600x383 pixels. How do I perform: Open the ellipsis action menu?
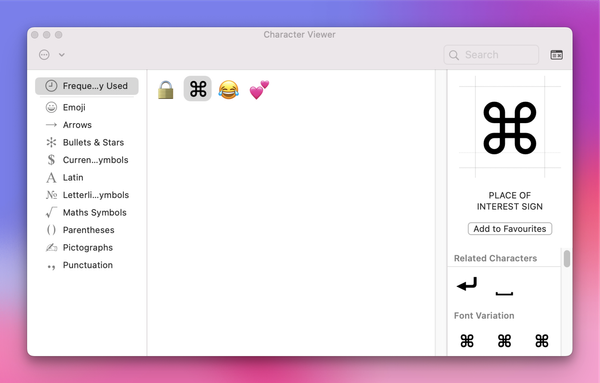click(44, 55)
